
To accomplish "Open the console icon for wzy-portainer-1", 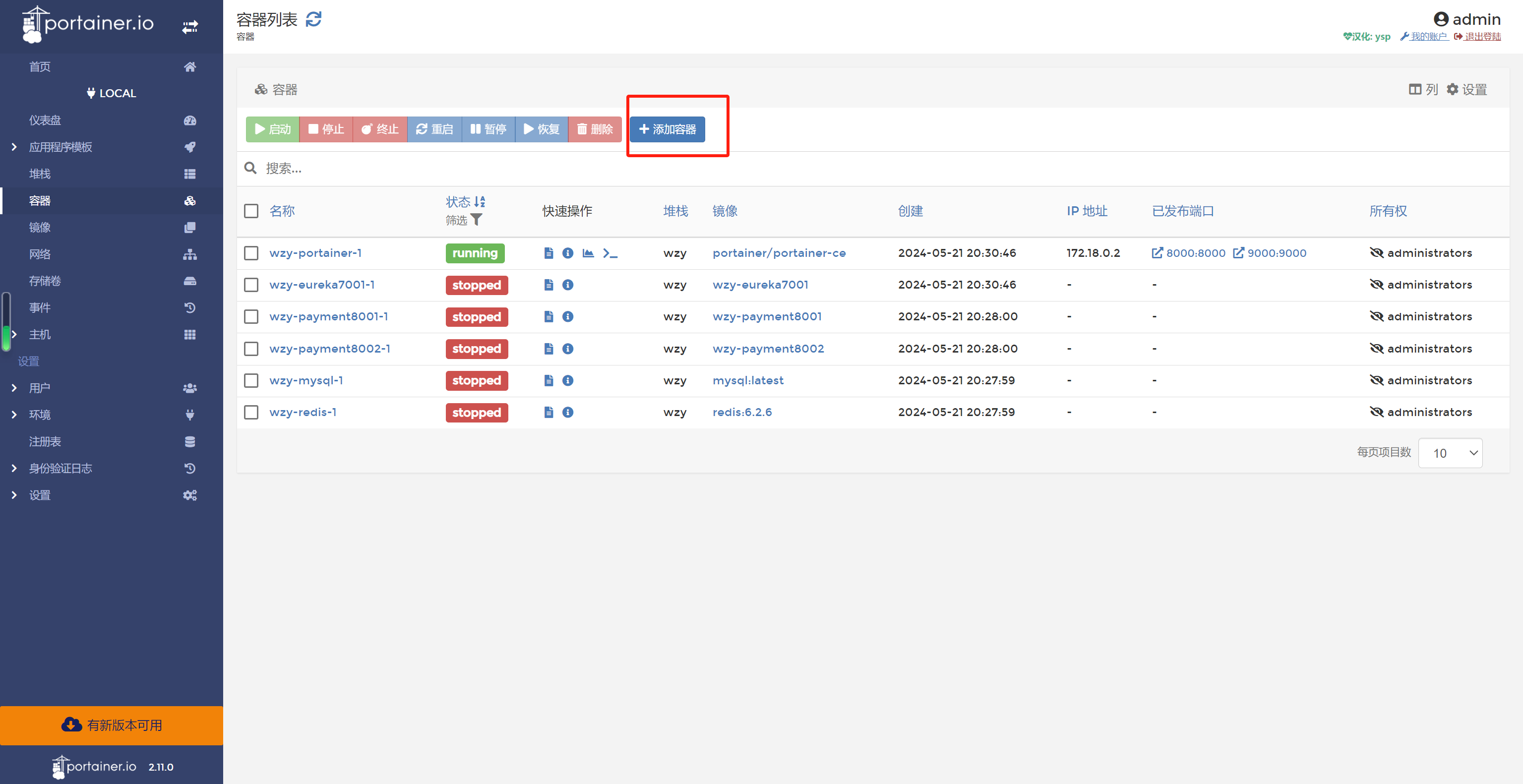I will (610, 253).
